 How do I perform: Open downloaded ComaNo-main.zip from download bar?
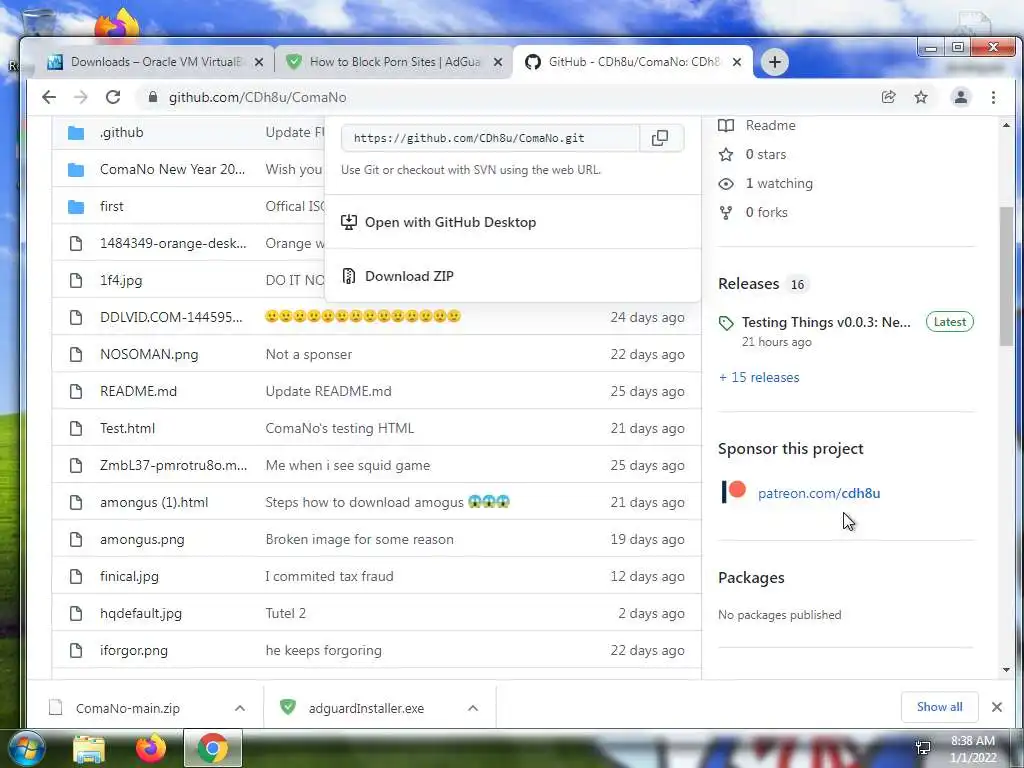pos(127,708)
